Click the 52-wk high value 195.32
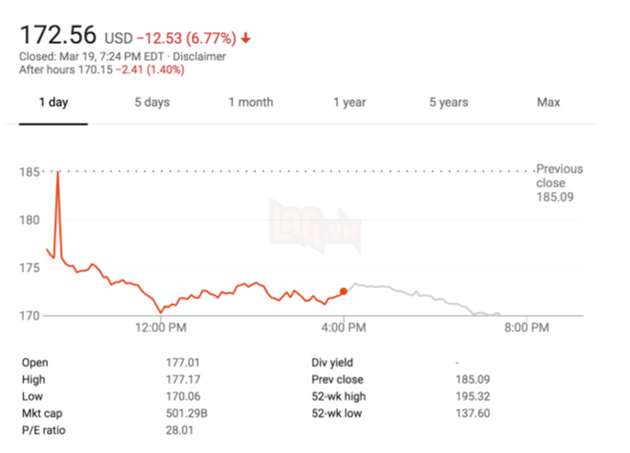Viewport: 630px width, 453px height. pos(472,396)
